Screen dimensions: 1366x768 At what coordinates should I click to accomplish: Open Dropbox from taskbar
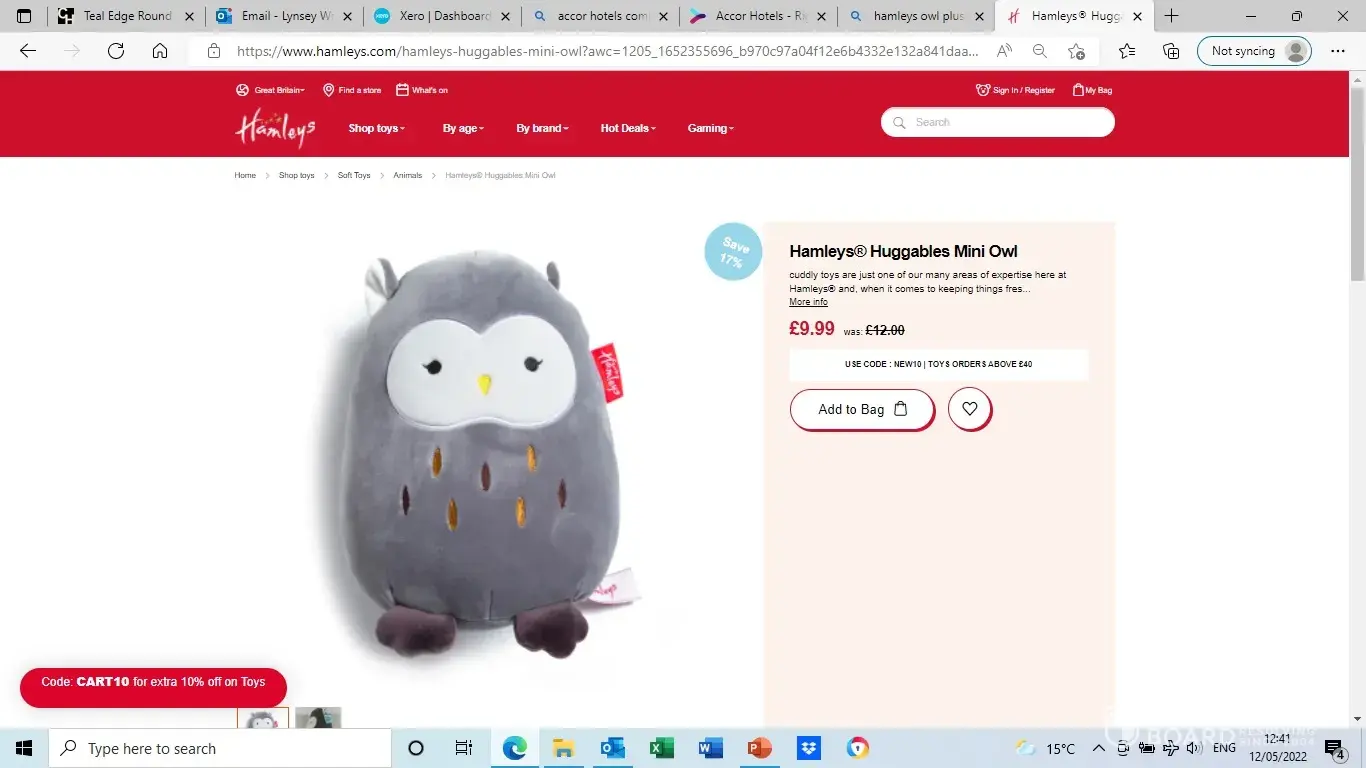tap(808, 748)
